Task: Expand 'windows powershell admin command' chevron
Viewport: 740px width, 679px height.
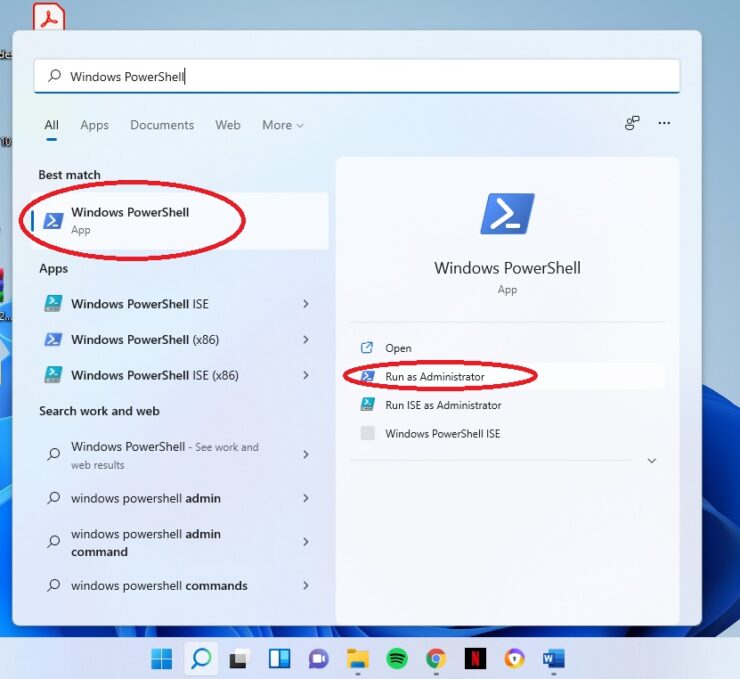Action: point(306,542)
